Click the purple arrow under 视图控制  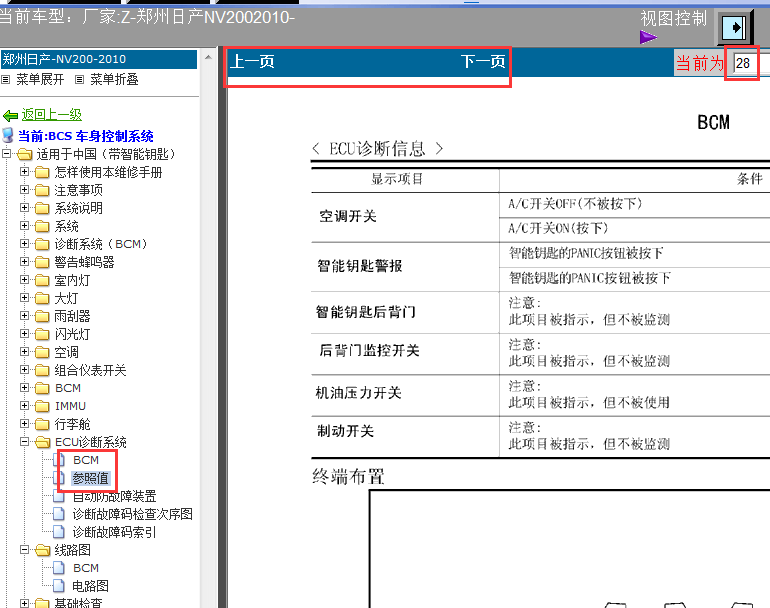point(648,37)
